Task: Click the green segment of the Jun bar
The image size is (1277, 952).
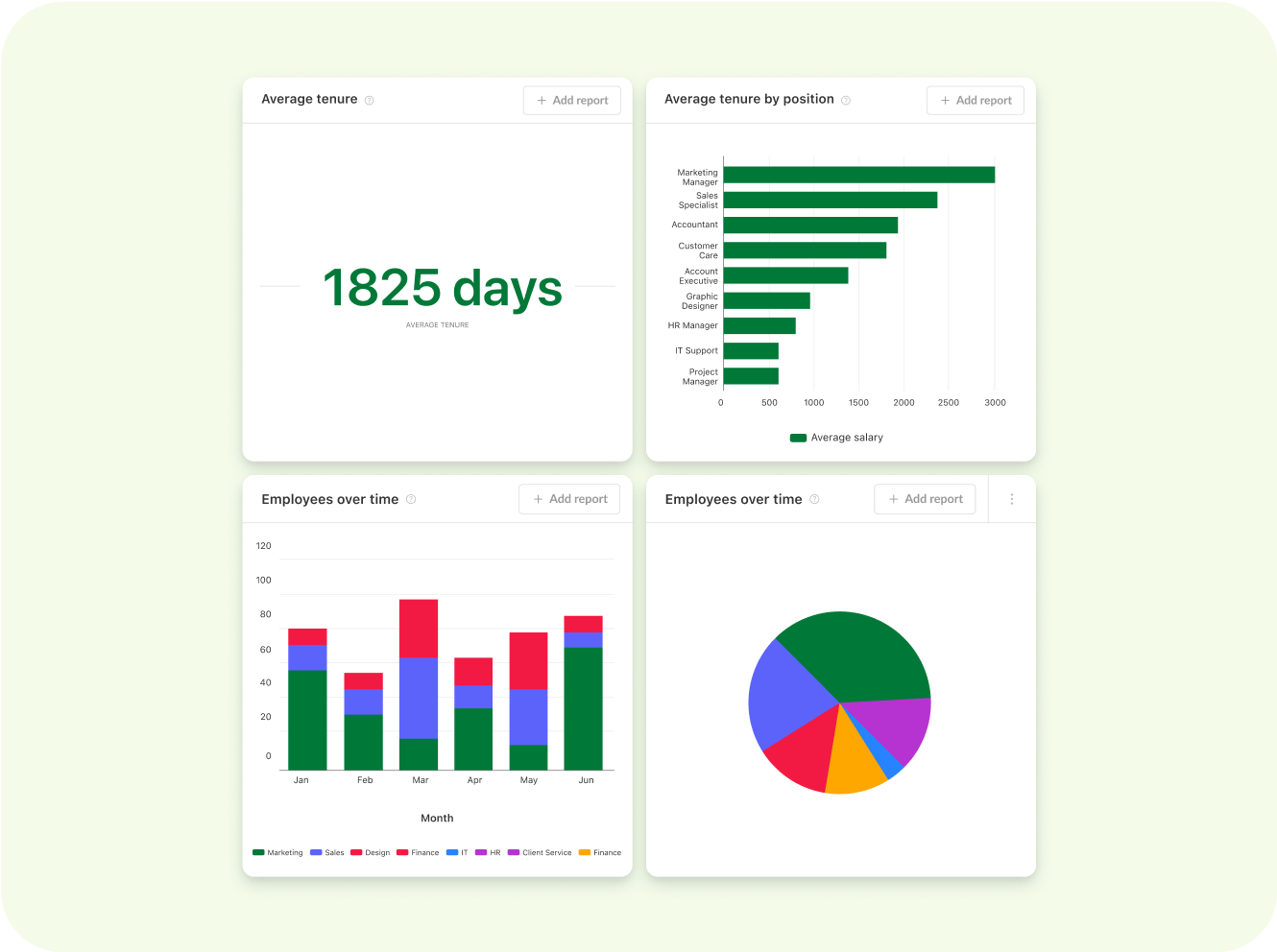Action: (583, 708)
